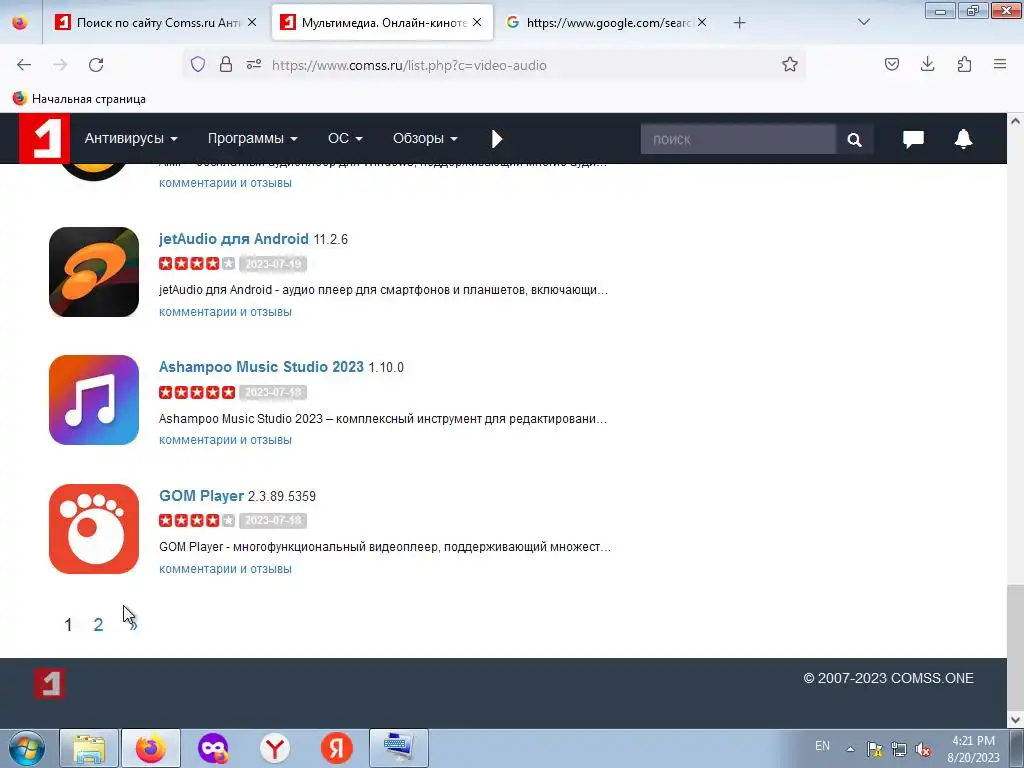Open the purple masked taskbar app
The image size is (1024, 768).
(213, 748)
